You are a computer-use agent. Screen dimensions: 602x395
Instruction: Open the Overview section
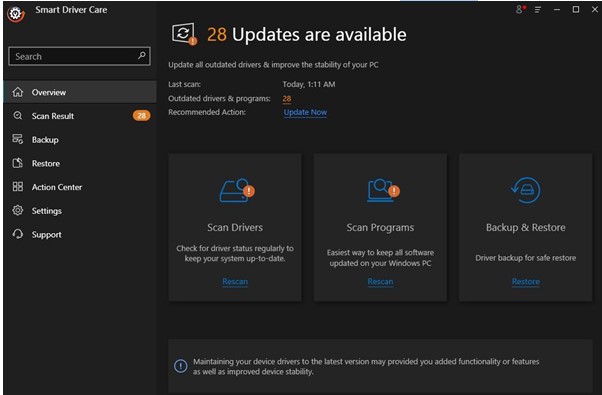click(x=80, y=92)
